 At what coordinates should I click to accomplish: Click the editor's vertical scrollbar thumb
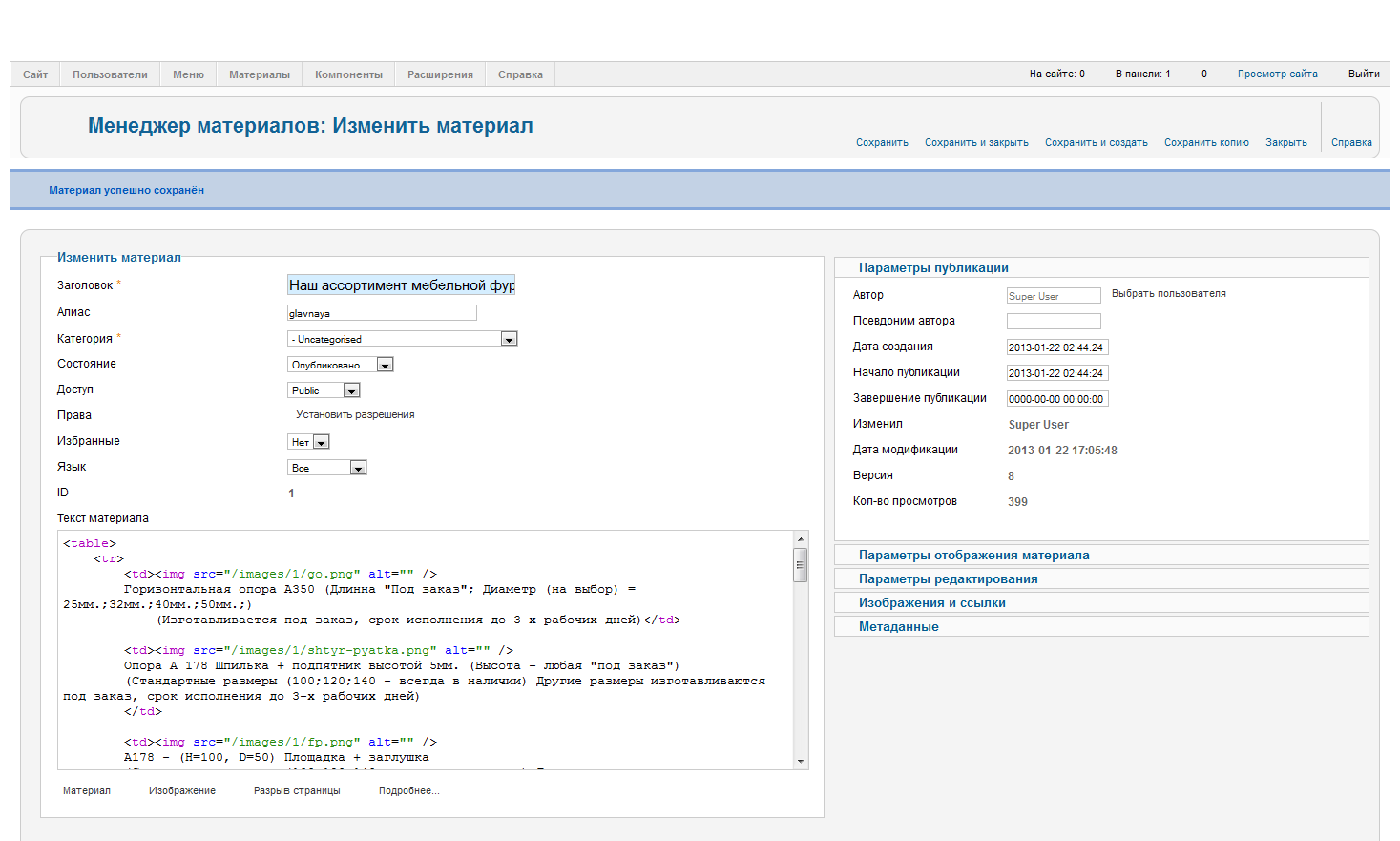[x=801, y=564]
